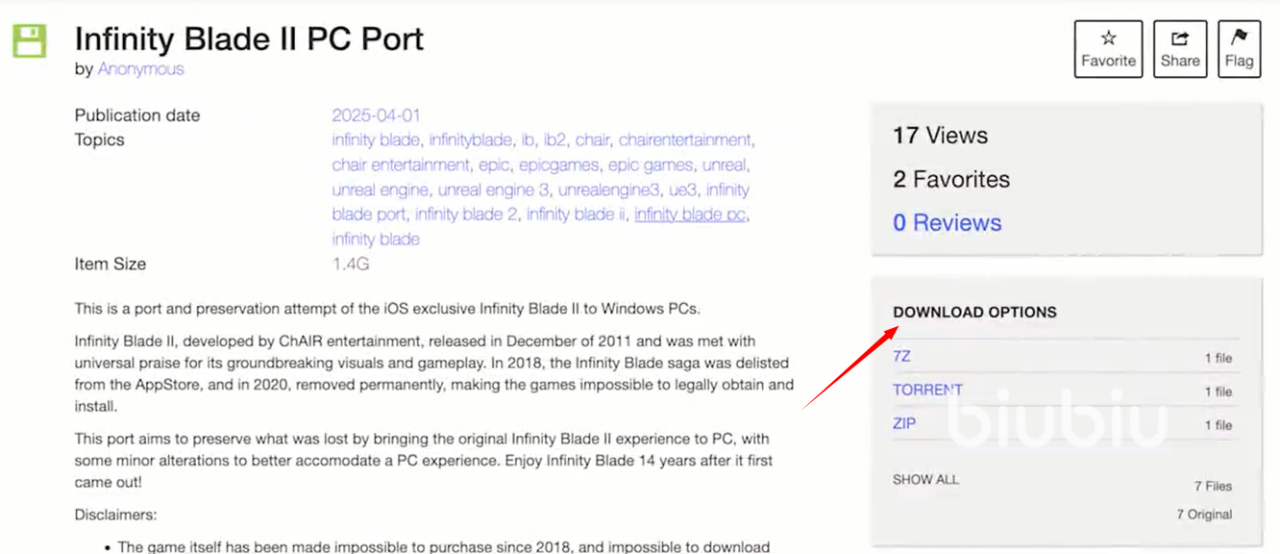Select the TORRENT download option
The width and height of the screenshot is (1280, 554).
927,390
